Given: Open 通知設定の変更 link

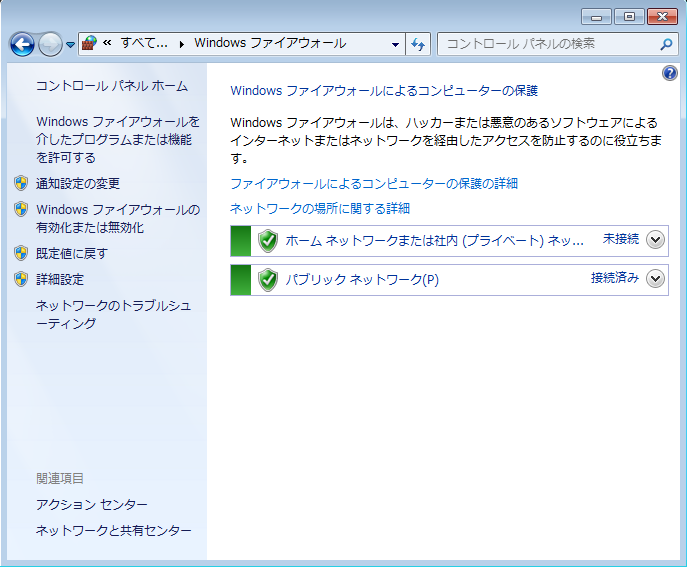Looking at the screenshot, I should [x=78, y=184].
